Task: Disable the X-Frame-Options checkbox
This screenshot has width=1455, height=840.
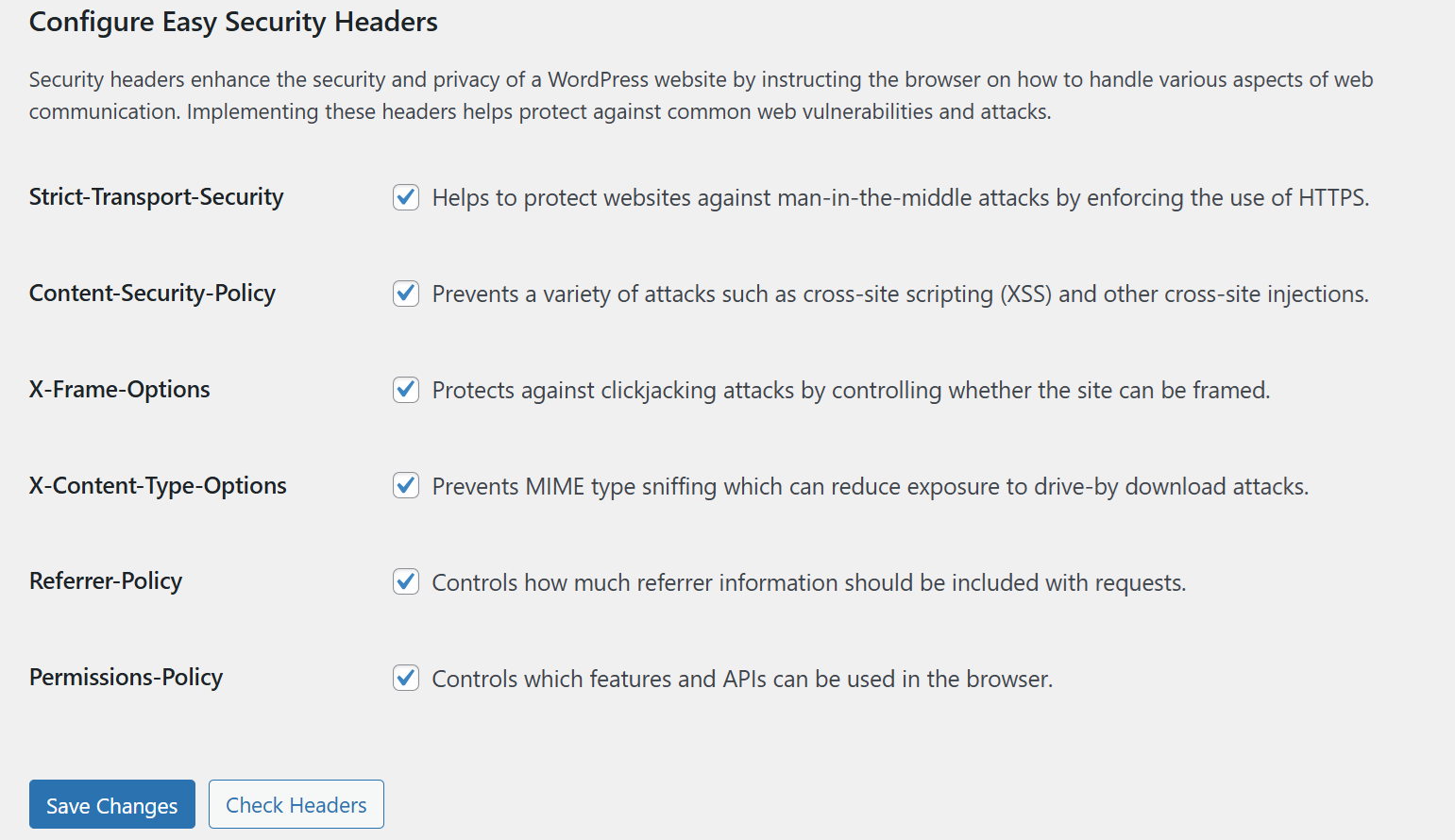Action: click(406, 390)
